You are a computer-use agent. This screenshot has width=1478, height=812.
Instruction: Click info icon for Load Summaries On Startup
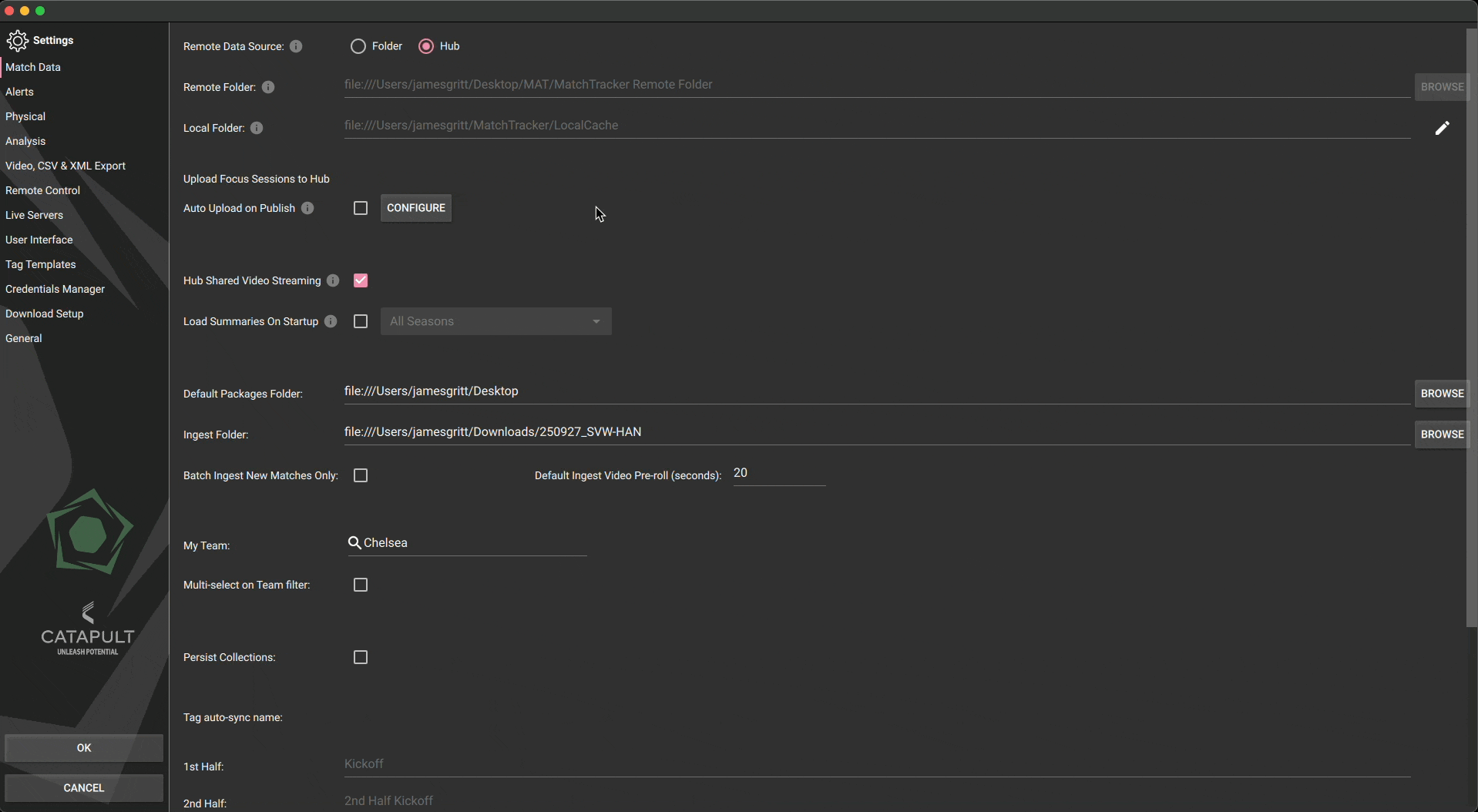[x=331, y=321]
